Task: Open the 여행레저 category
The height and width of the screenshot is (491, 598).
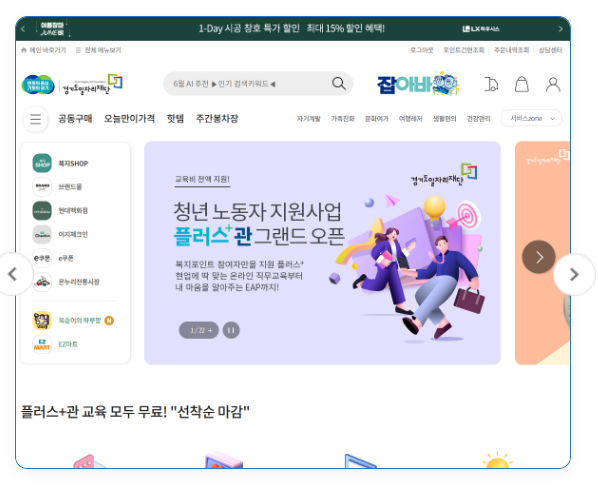Action: (x=410, y=119)
